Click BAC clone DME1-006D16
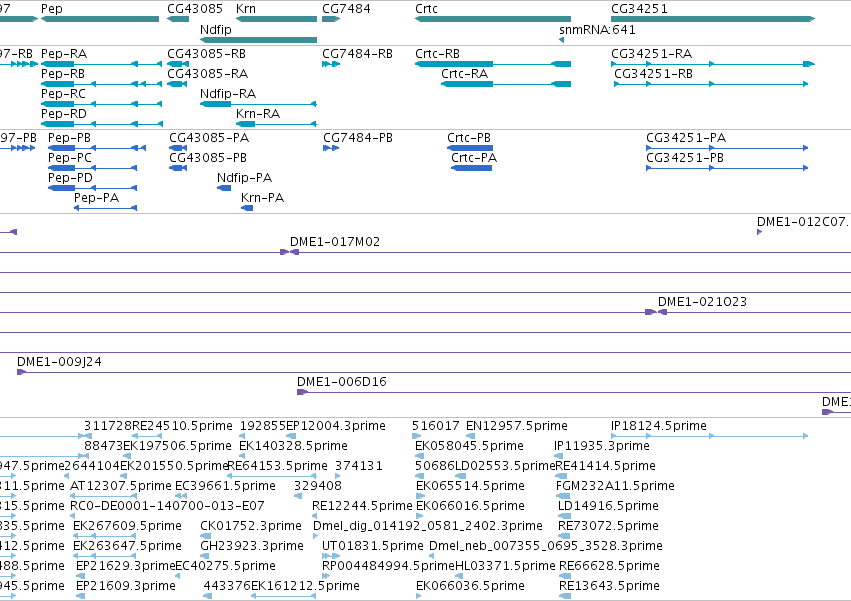This screenshot has height=601, width=851. pyautogui.click(x=574, y=392)
